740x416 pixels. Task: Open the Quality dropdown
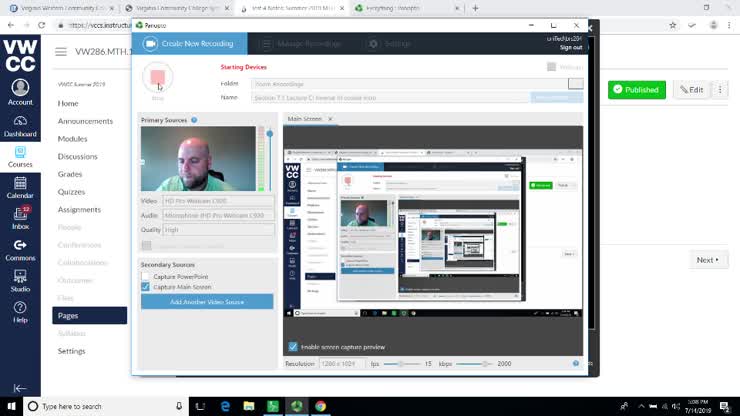(217, 229)
